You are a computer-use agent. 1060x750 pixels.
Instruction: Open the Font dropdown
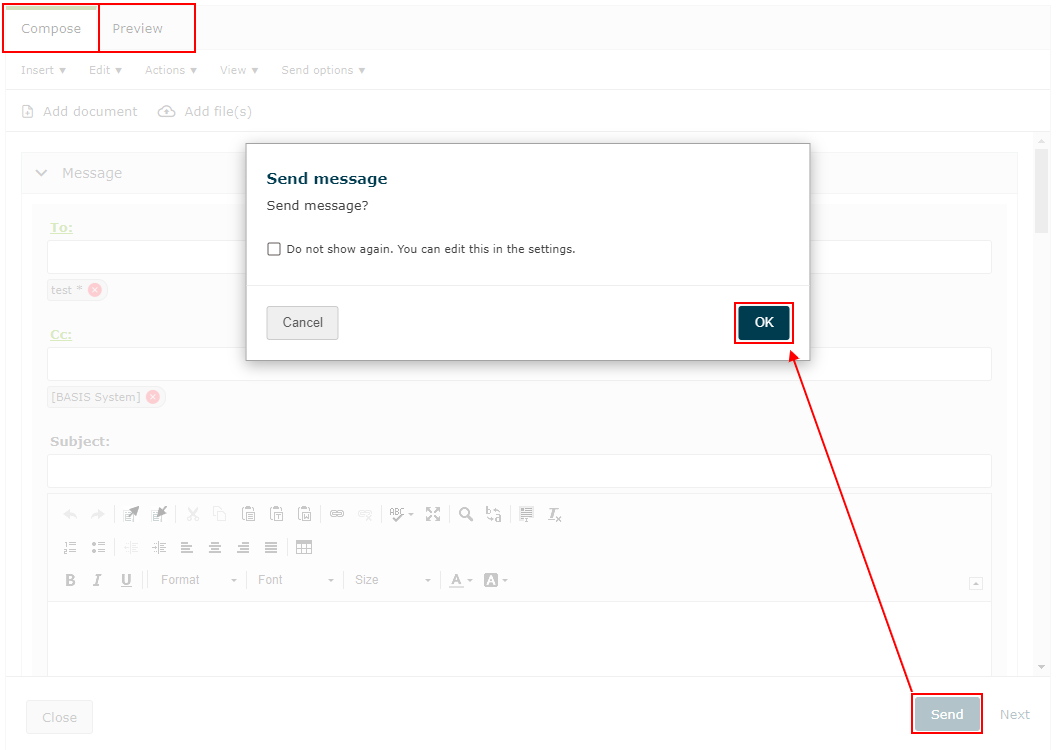[295, 580]
